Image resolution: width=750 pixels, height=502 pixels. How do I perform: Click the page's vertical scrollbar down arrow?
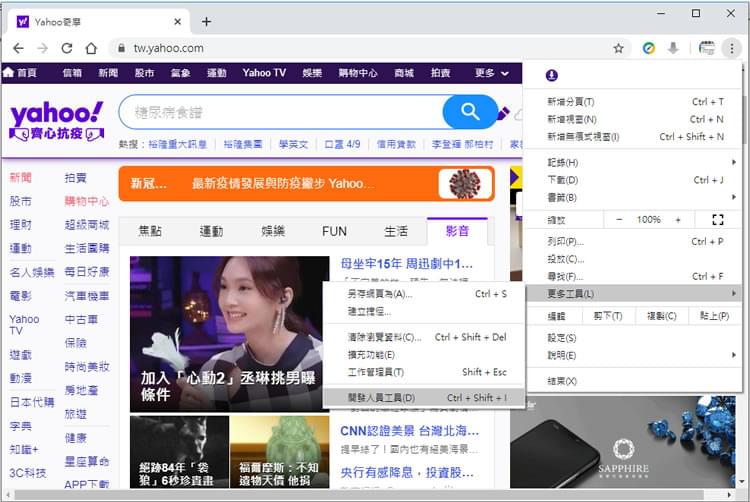point(742,482)
